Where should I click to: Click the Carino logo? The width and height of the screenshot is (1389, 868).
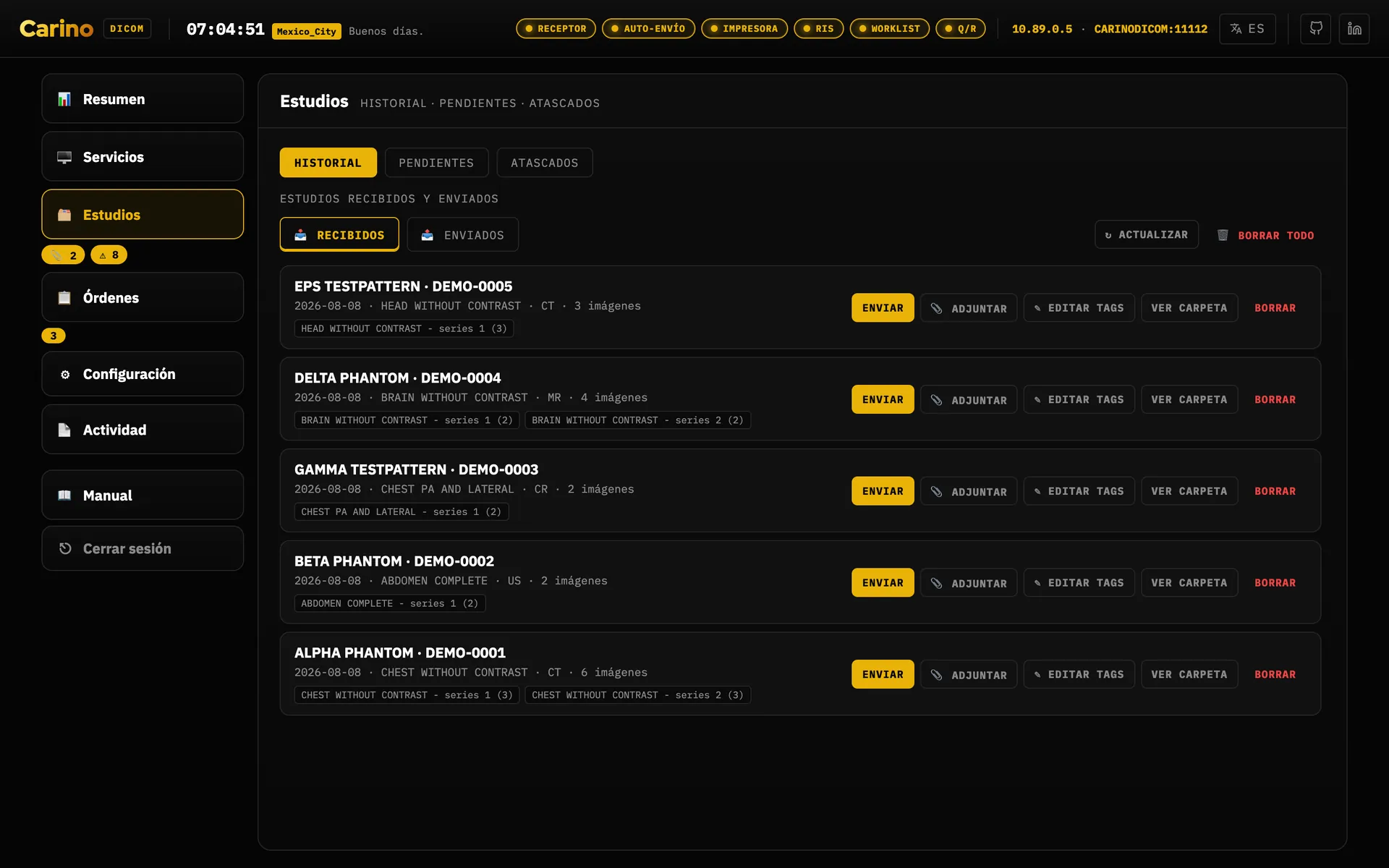coord(56,28)
